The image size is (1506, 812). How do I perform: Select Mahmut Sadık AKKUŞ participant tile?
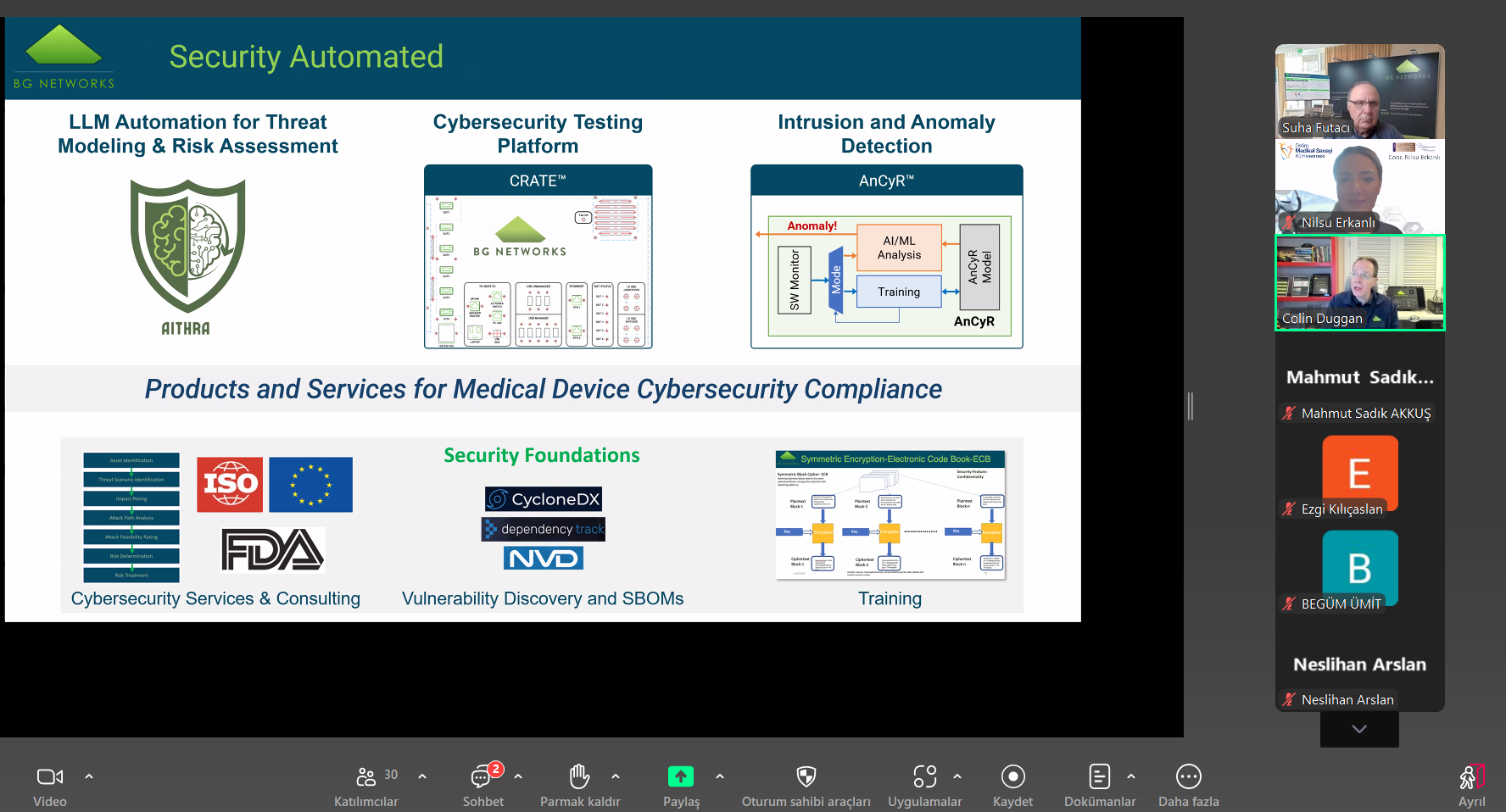click(x=1360, y=378)
